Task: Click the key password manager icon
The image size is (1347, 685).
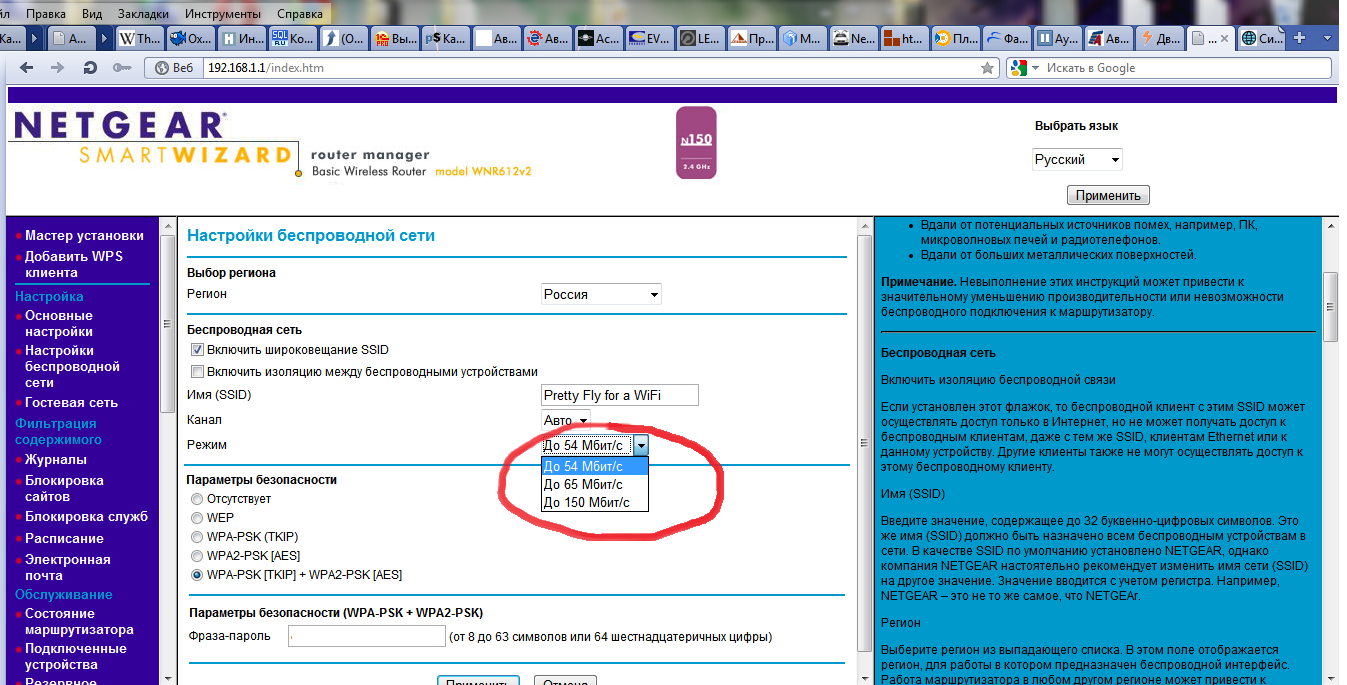Action: 122,68
